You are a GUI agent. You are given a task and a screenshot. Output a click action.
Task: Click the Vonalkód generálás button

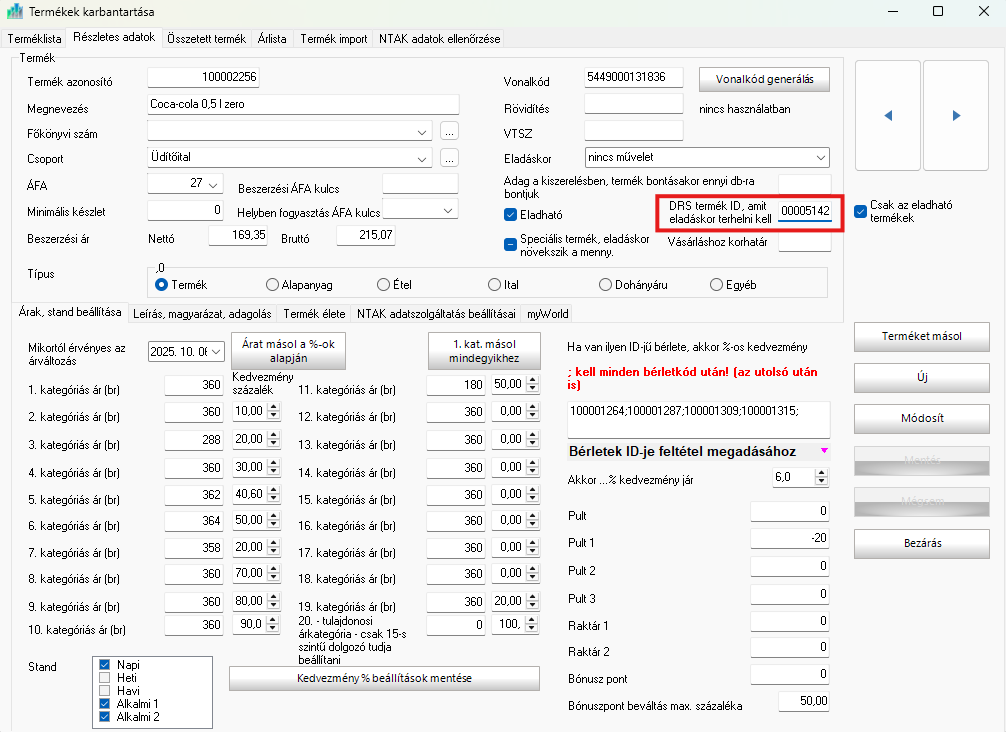click(764, 79)
